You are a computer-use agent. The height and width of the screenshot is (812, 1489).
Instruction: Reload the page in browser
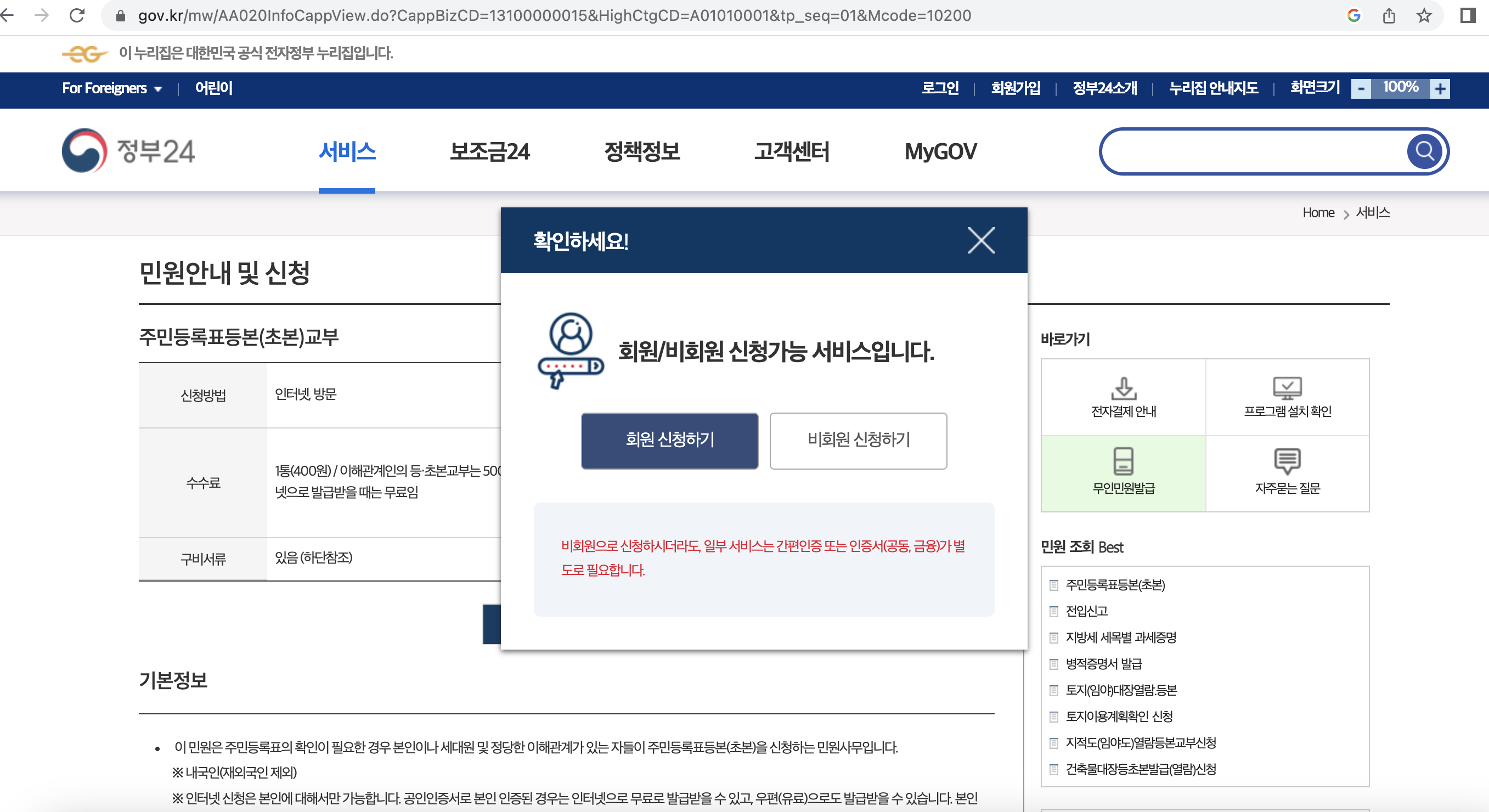tap(77, 15)
